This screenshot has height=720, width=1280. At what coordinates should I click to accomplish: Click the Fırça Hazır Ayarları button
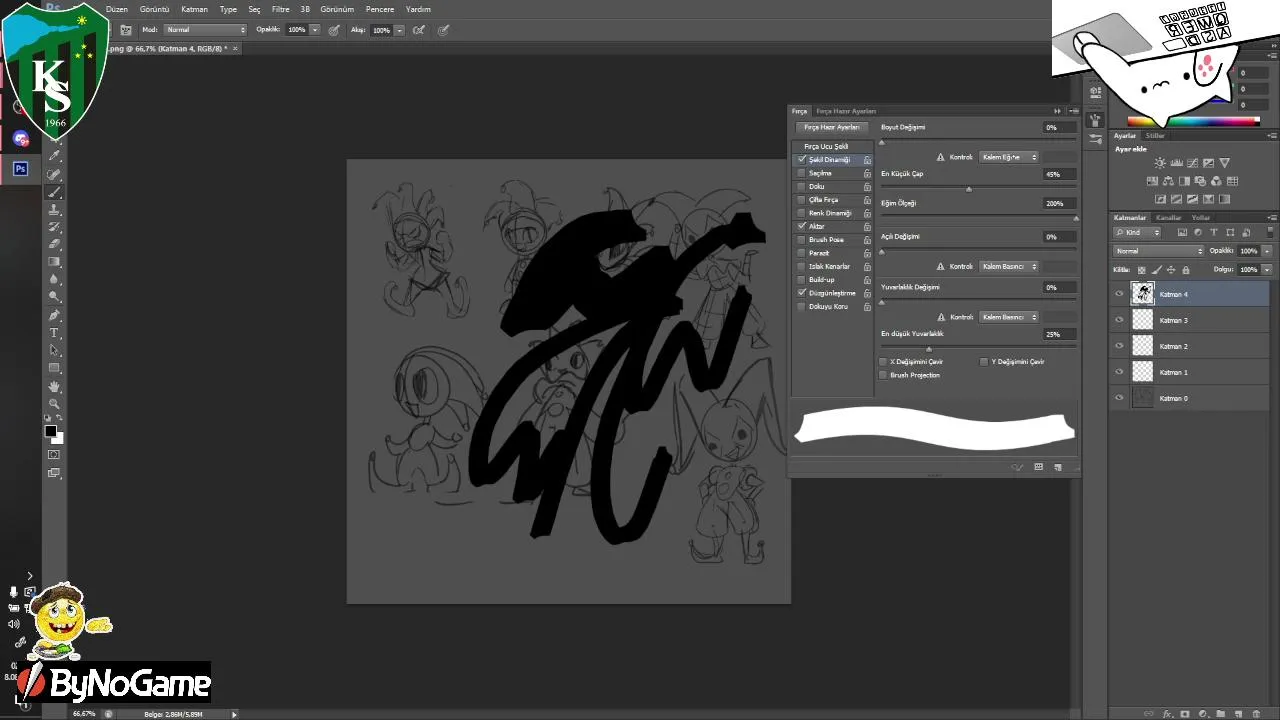(832, 128)
